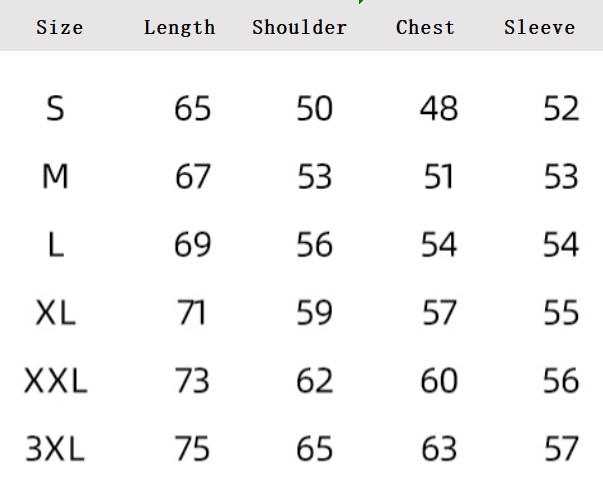Click the Size column header
The image size is (603, 479).
pos(60,28)
